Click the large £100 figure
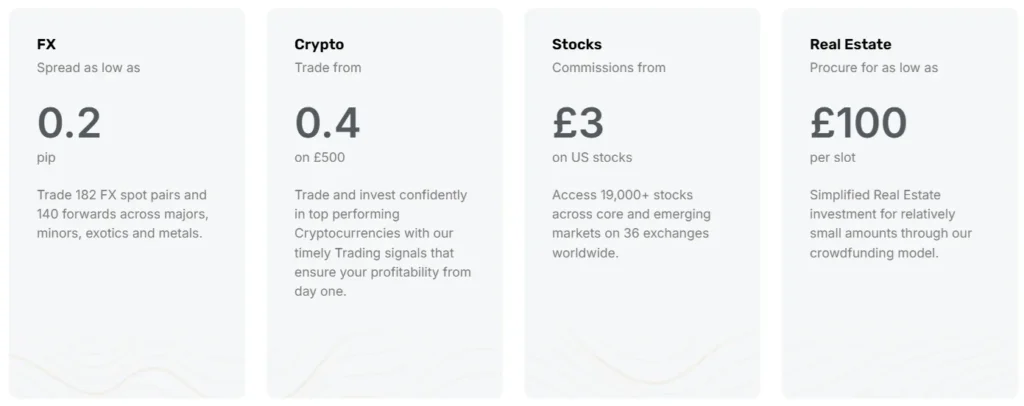1024x406 pixels. point(858,123)
